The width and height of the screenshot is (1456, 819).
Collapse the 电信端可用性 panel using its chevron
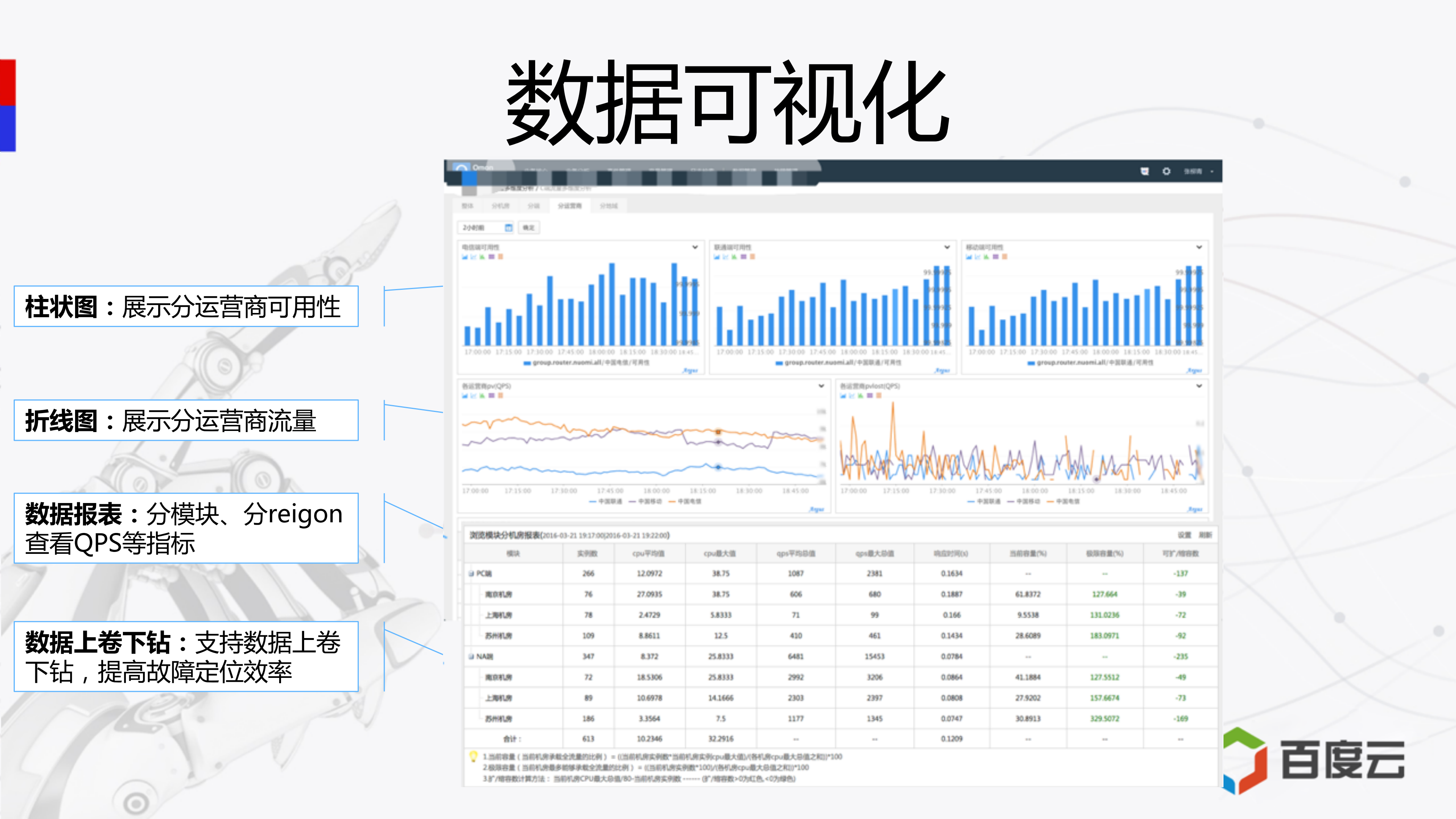tap(694, 247)
